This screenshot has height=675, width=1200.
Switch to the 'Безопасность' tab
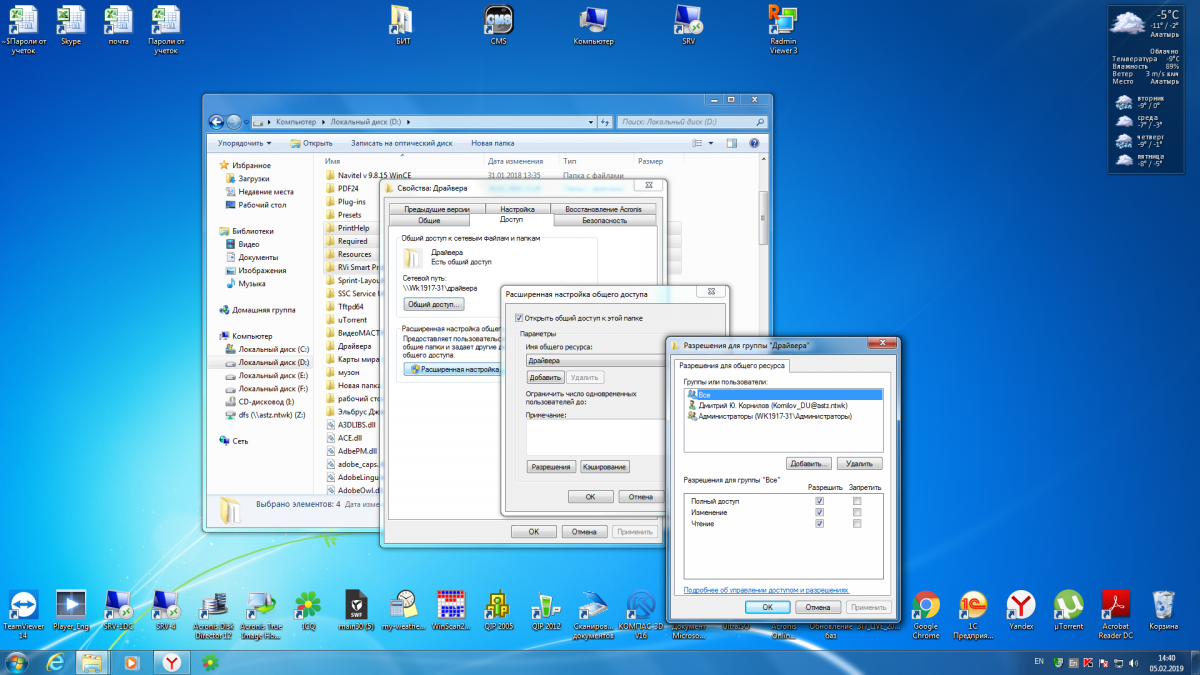tap(604, 220)
